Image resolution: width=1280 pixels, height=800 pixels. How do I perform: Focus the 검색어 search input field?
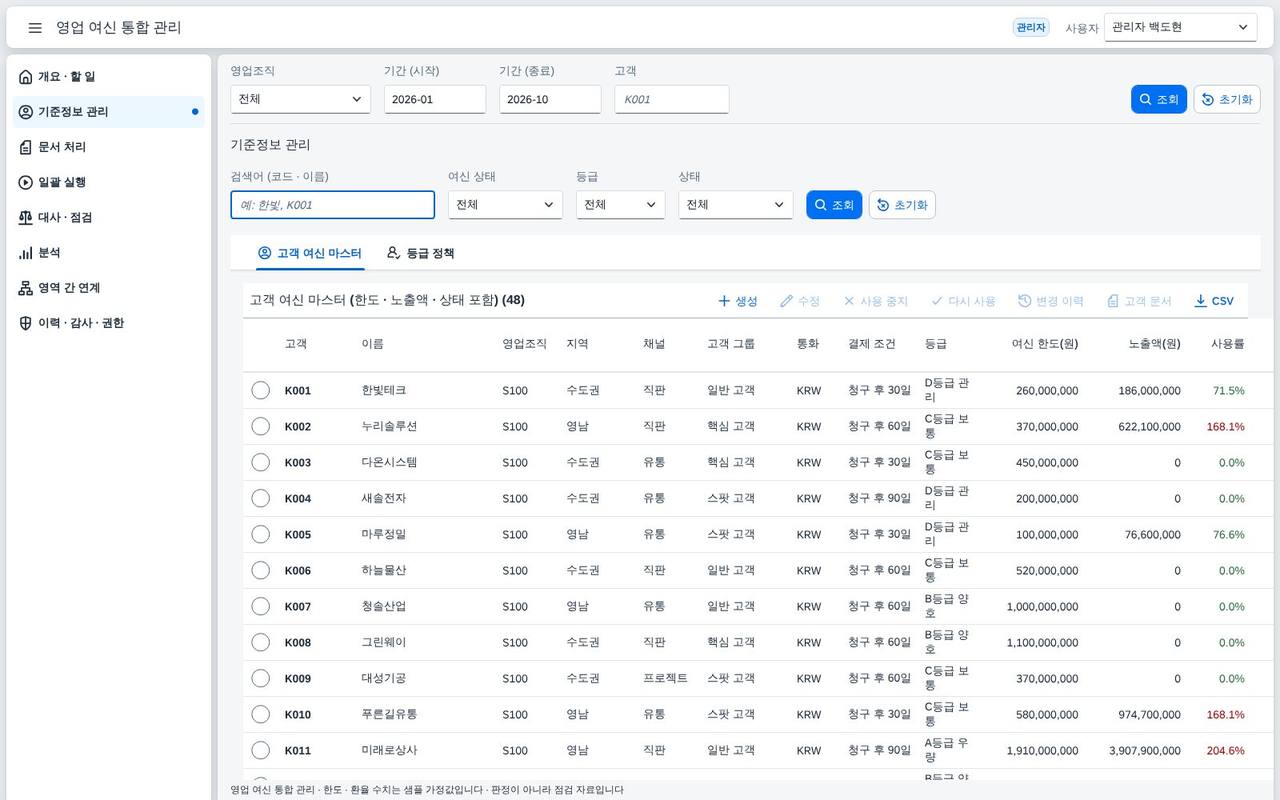(x=333, y=204)
